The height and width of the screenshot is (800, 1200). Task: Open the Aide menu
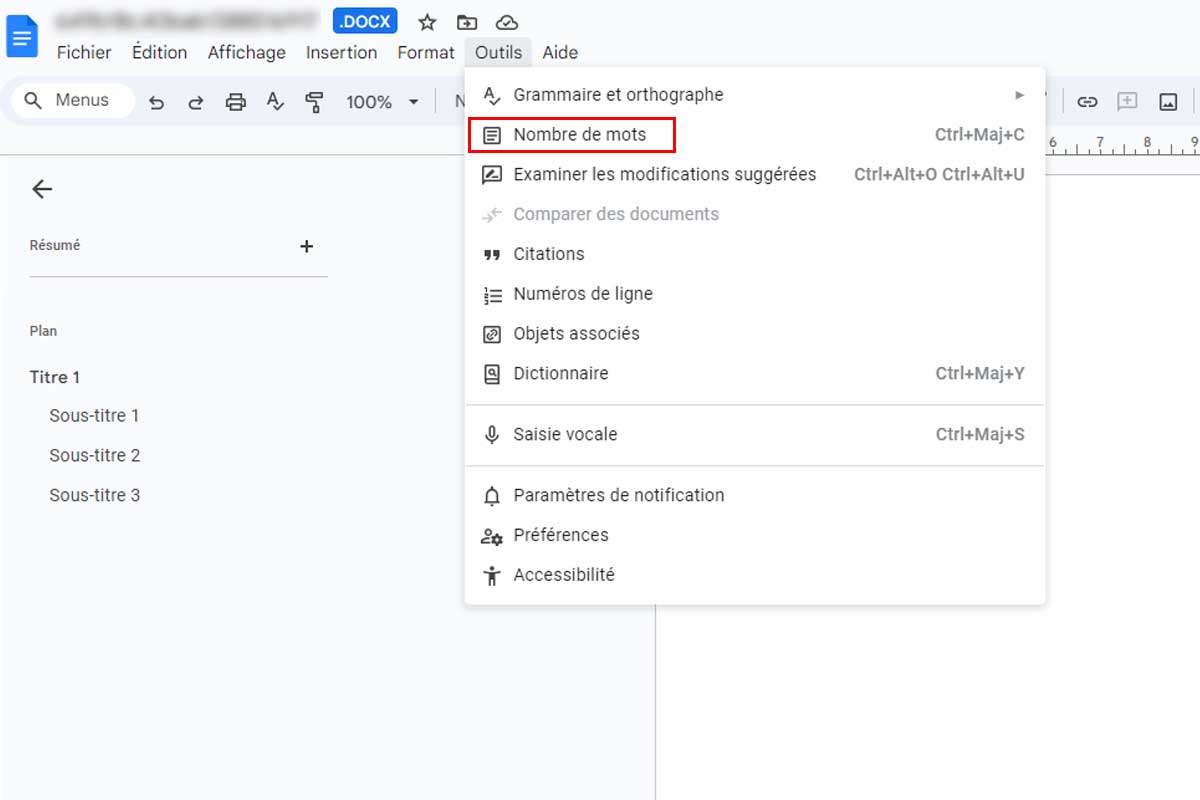tap(560, 53)
